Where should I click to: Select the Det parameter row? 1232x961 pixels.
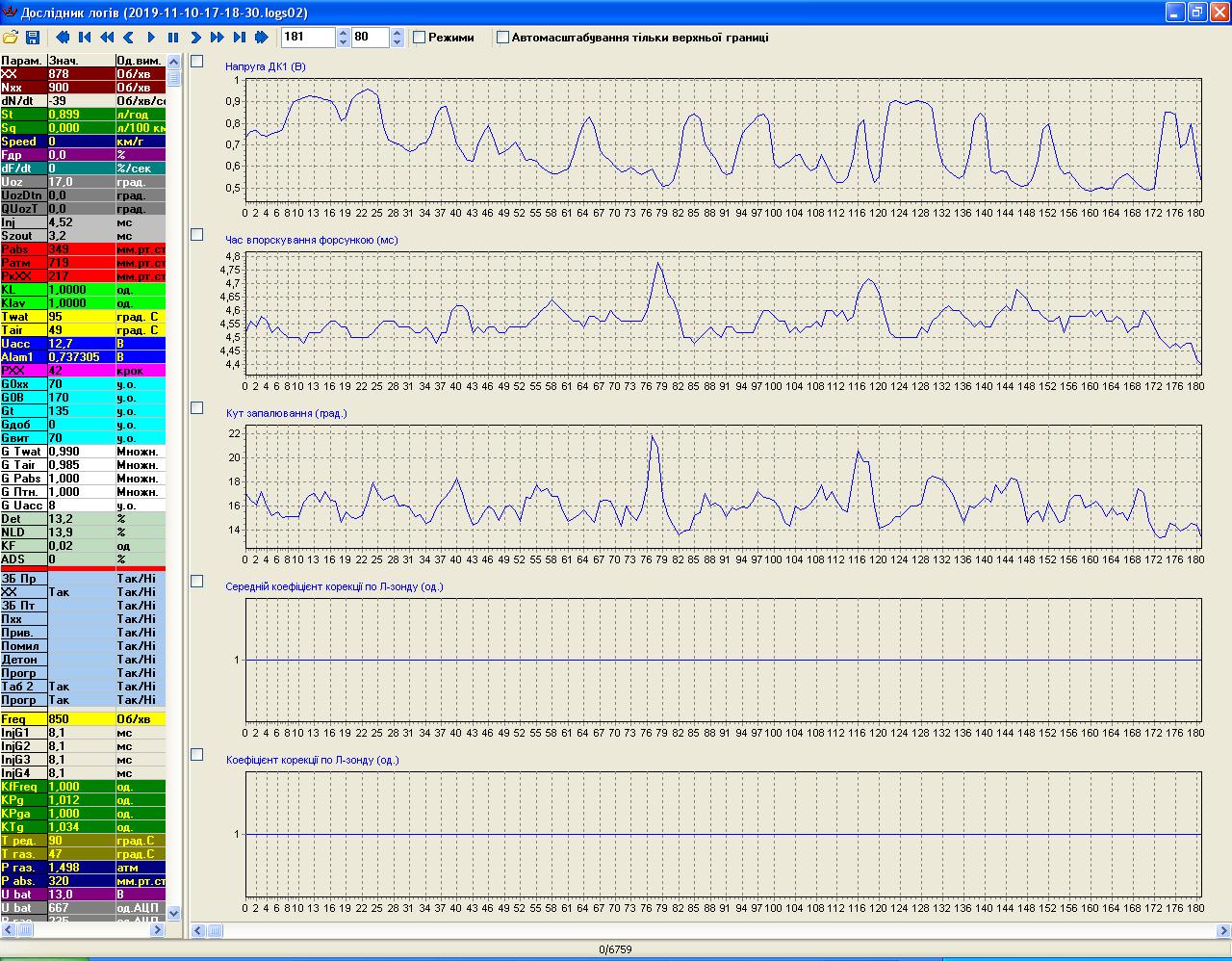pyautogui.click(x=84, y=519)
